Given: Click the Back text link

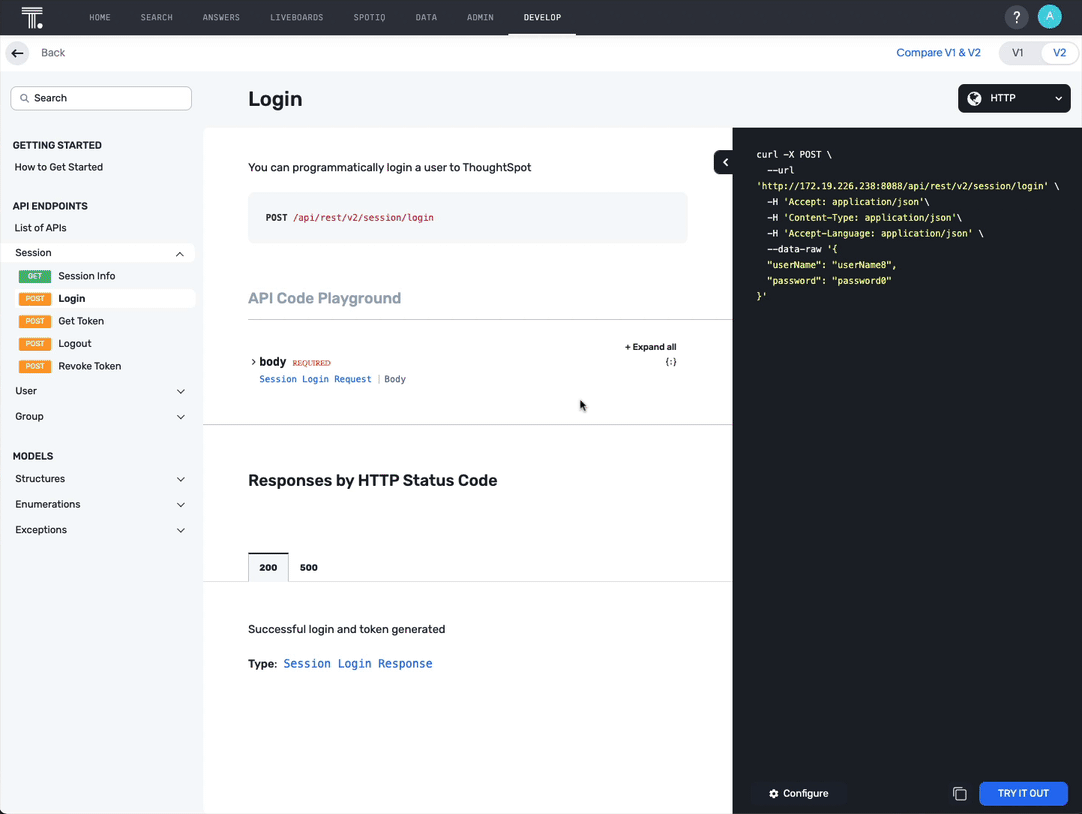Looking at the screenshot, I should pyautogui.click(x=53, y=53).
